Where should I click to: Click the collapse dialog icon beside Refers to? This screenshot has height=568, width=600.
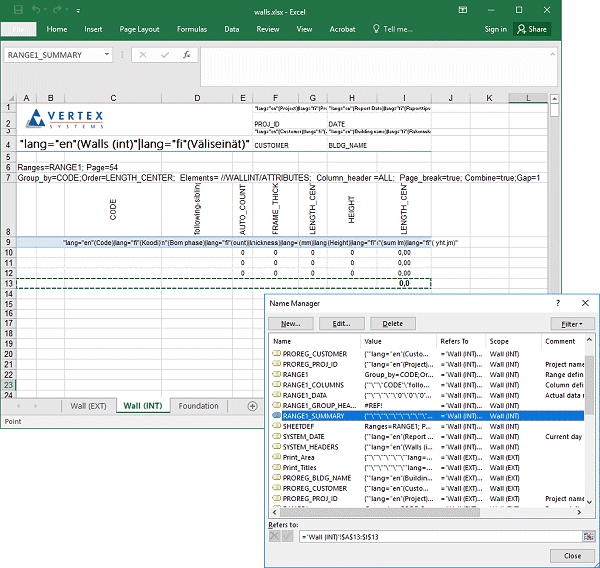[589, 537]
